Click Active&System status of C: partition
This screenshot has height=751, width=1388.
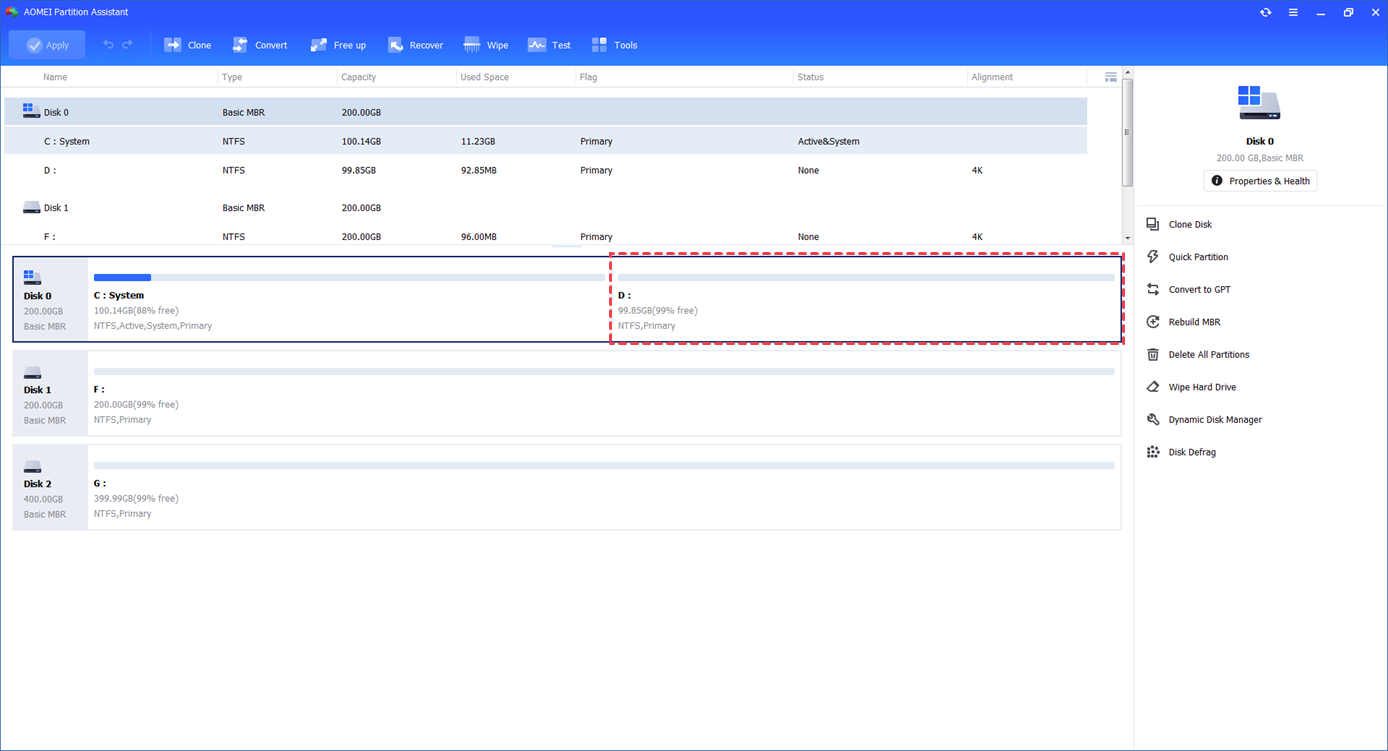[x=829, y=141]
